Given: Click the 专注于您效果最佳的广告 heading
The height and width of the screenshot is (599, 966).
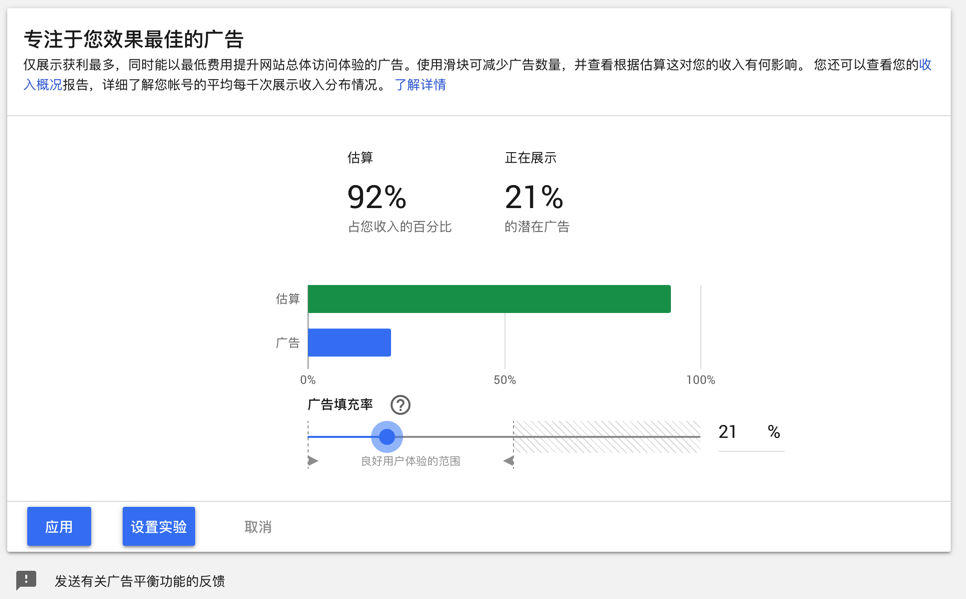Looking at the screenshot, I should [x=134, y=40].
